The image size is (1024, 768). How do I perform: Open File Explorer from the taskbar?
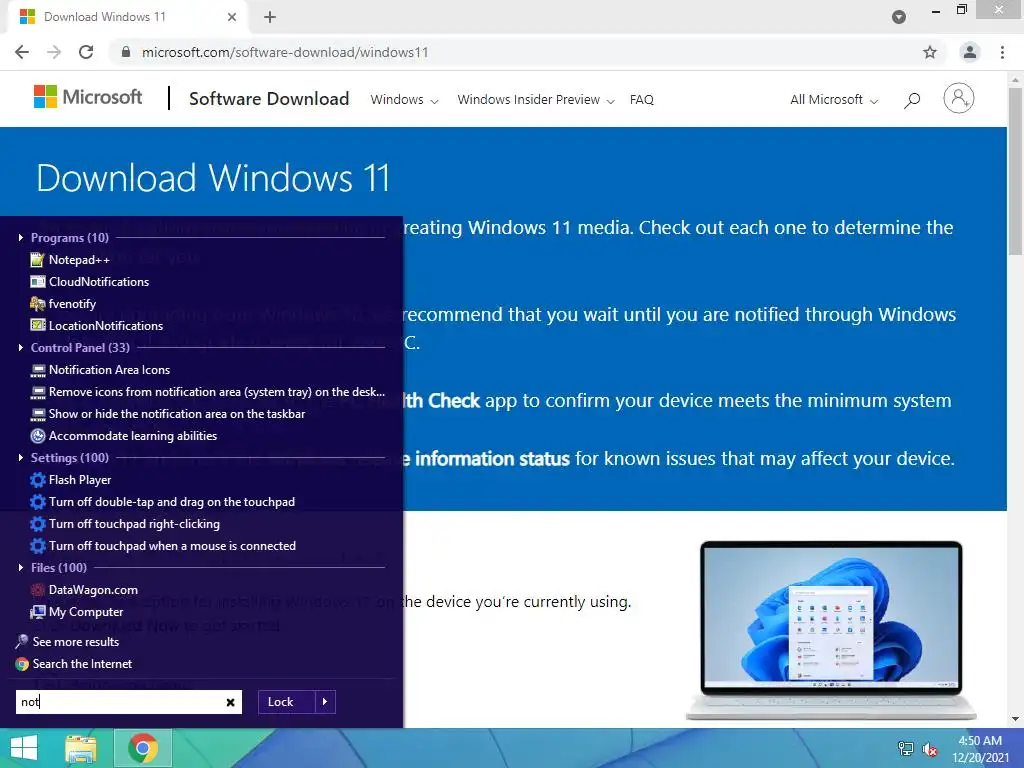81,748
